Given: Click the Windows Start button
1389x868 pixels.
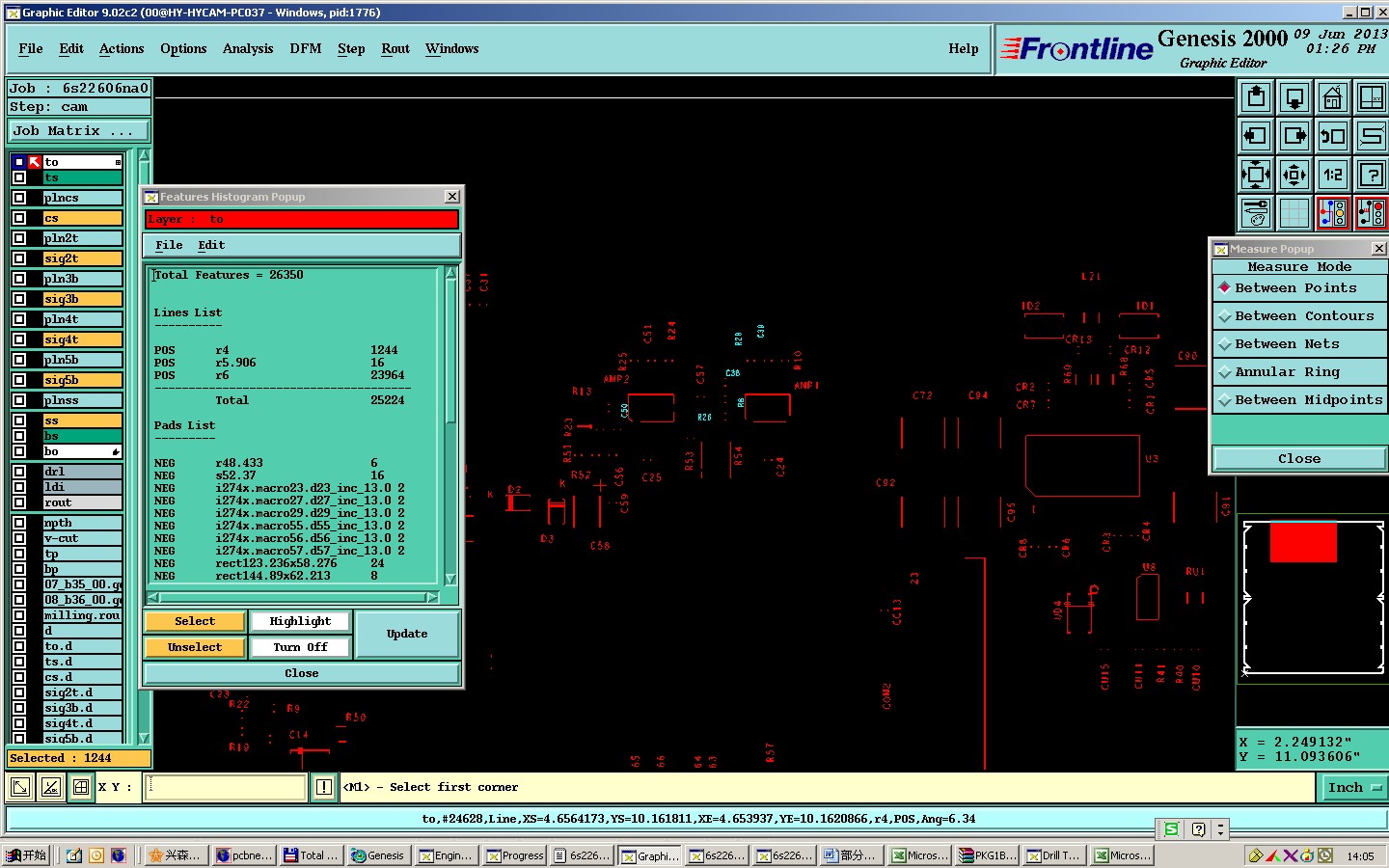Looking at the screenshot, I should [x=26, y=855].
